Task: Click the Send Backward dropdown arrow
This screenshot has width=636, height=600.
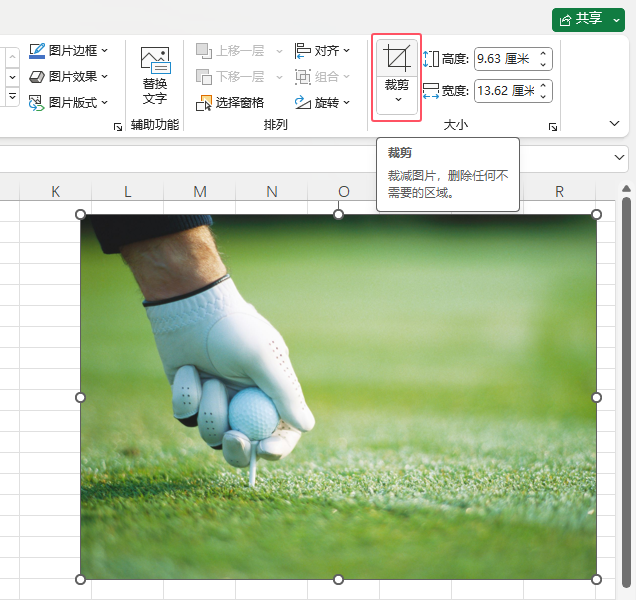Action: [279, 77]
